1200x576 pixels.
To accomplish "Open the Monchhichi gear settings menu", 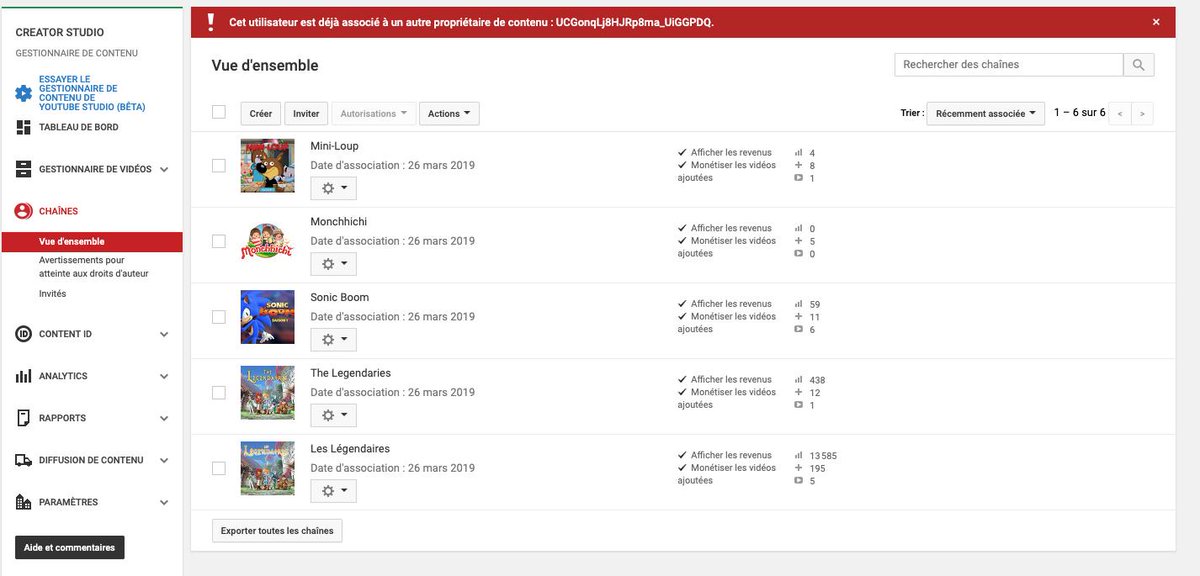I will click(x=333, y=264).
